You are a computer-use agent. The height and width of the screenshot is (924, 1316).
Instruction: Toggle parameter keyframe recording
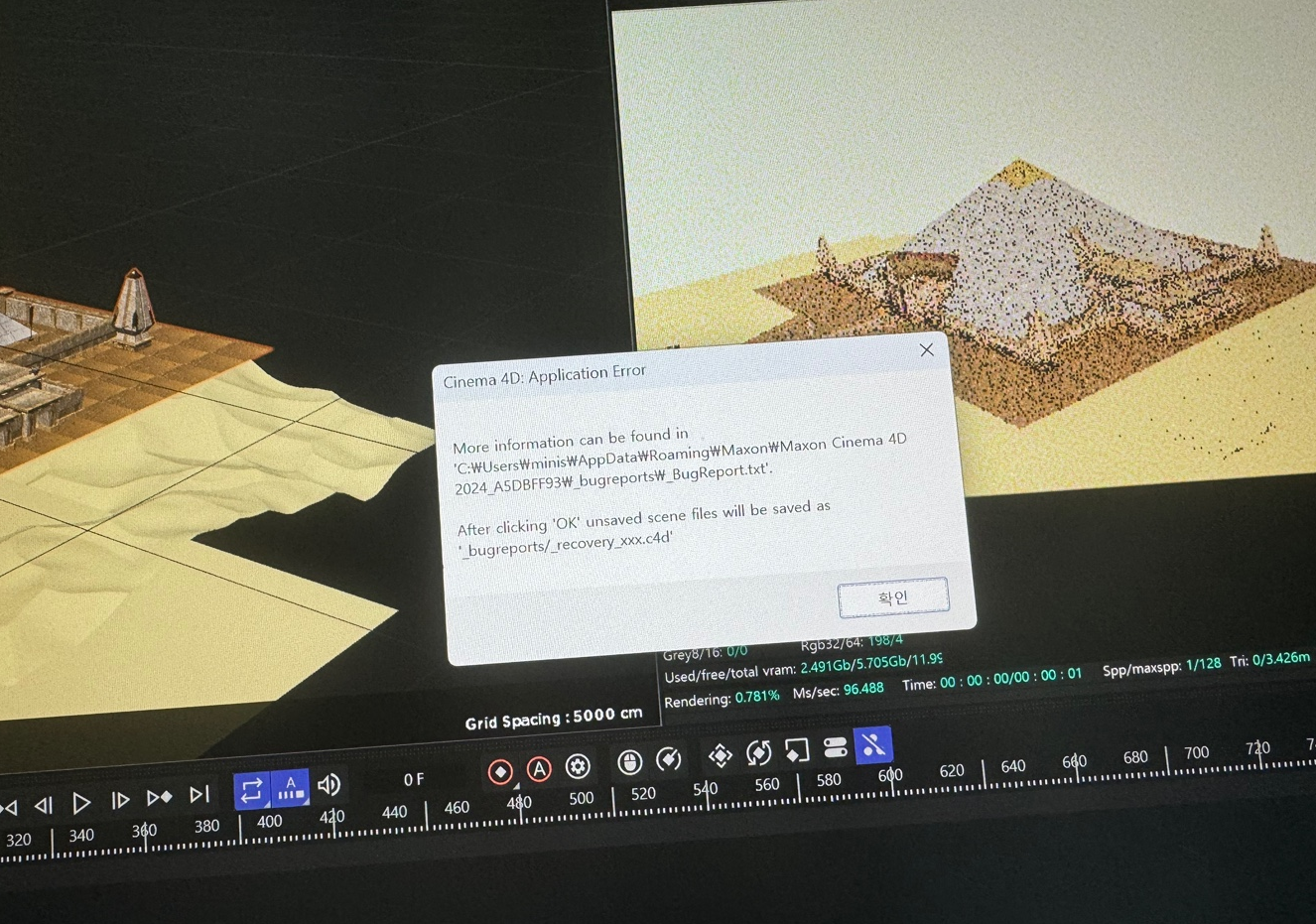click(x=836, y=747)
